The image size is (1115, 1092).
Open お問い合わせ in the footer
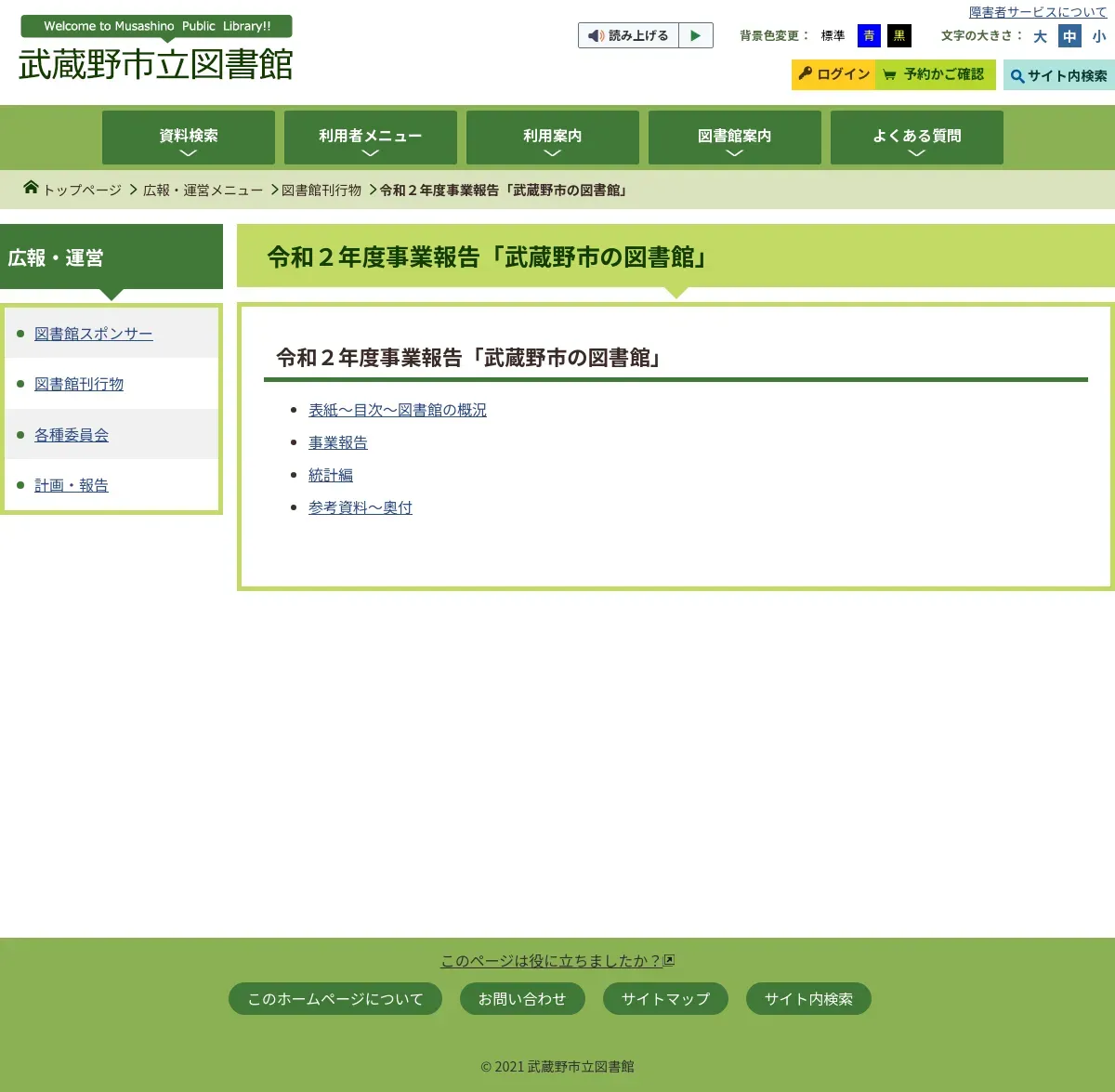(522, 999)
